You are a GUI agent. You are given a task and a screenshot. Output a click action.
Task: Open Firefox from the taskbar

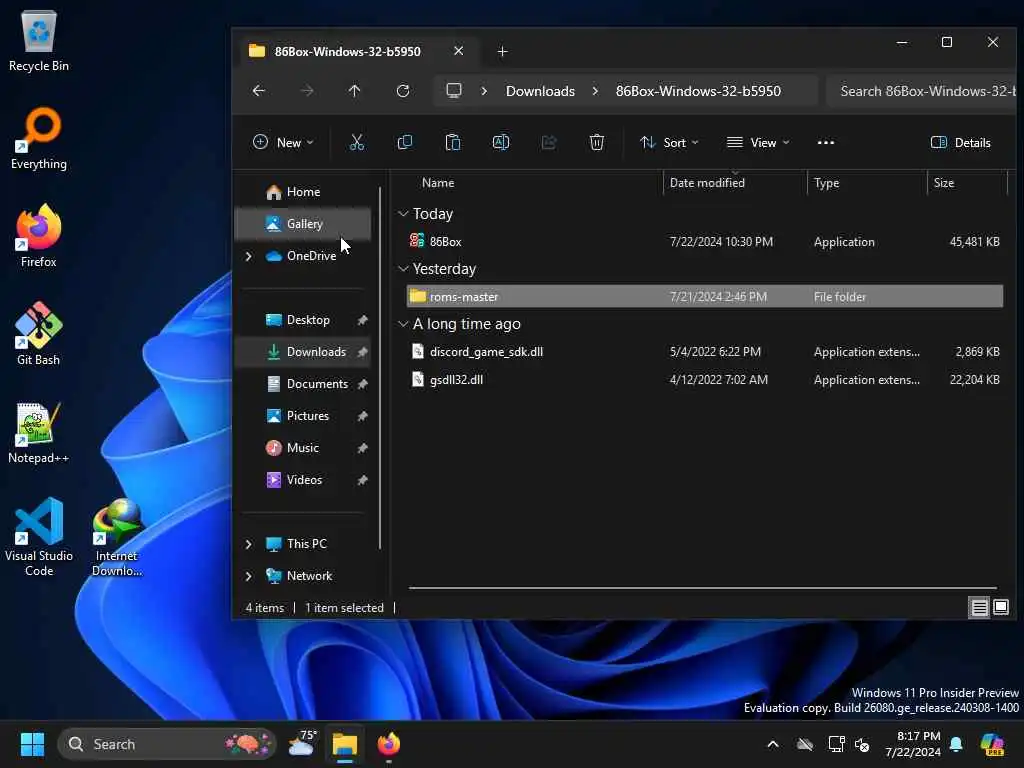pos(389,744)
